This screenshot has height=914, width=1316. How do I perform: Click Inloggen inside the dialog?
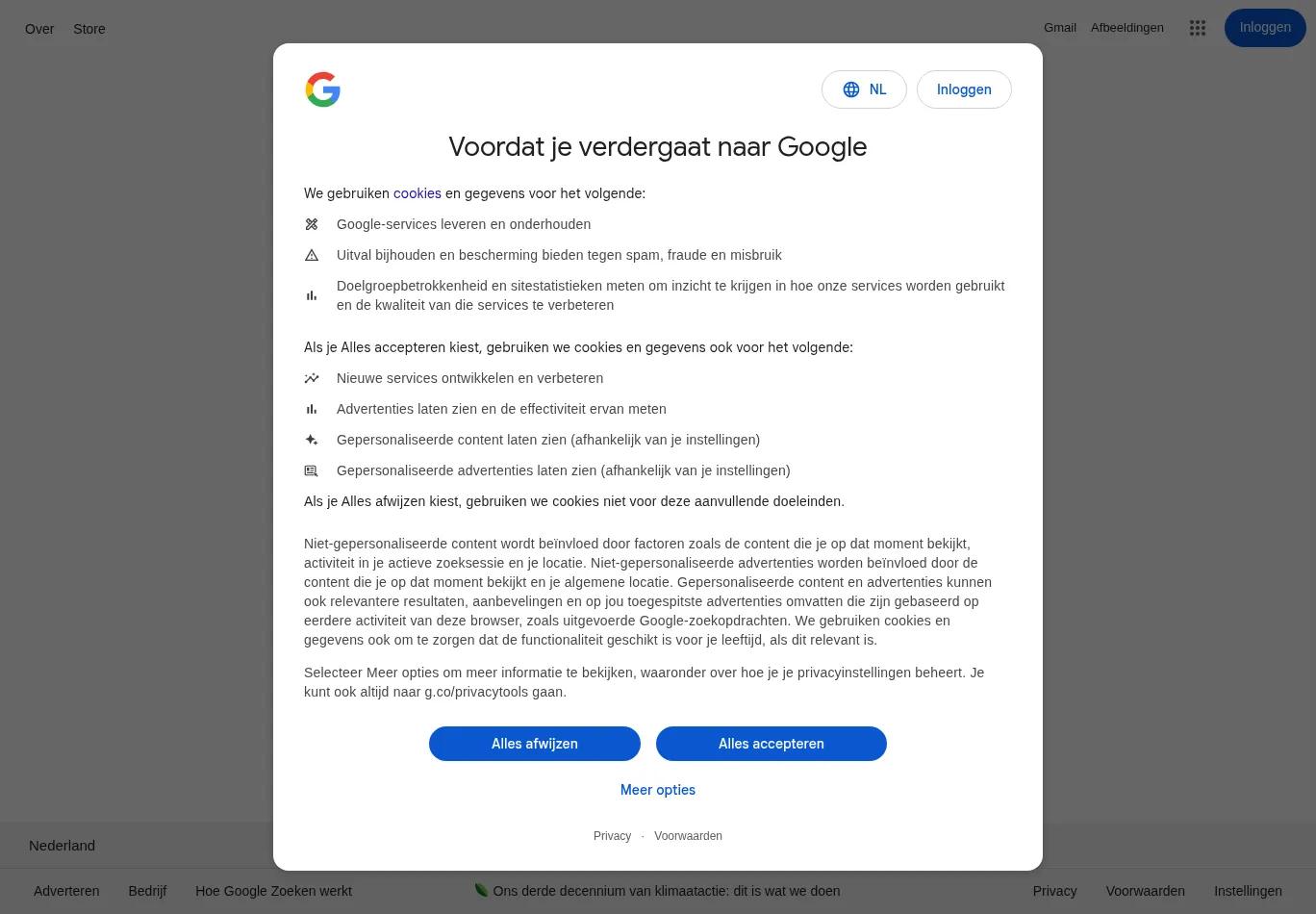point(964,89)
